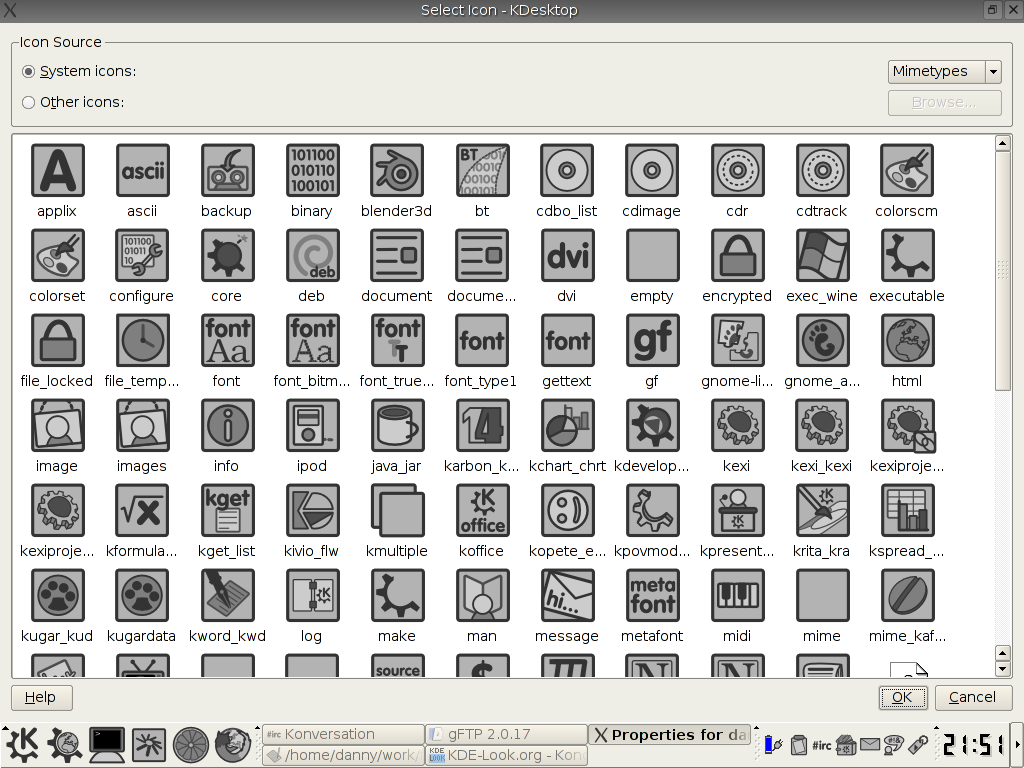Click the panel clock
The image size is (1024, 768).
974,744
